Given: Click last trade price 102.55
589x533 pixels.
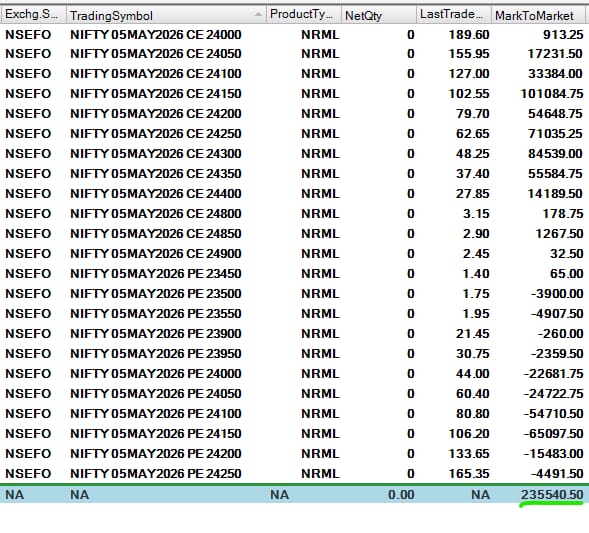Looking at the screenshot, I should 469,94.
